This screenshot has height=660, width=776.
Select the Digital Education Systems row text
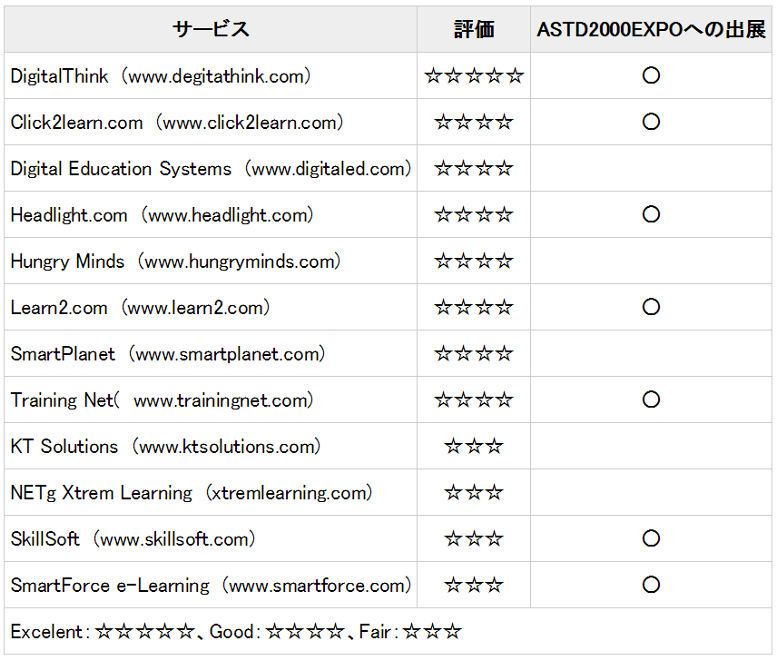point(211,169)
